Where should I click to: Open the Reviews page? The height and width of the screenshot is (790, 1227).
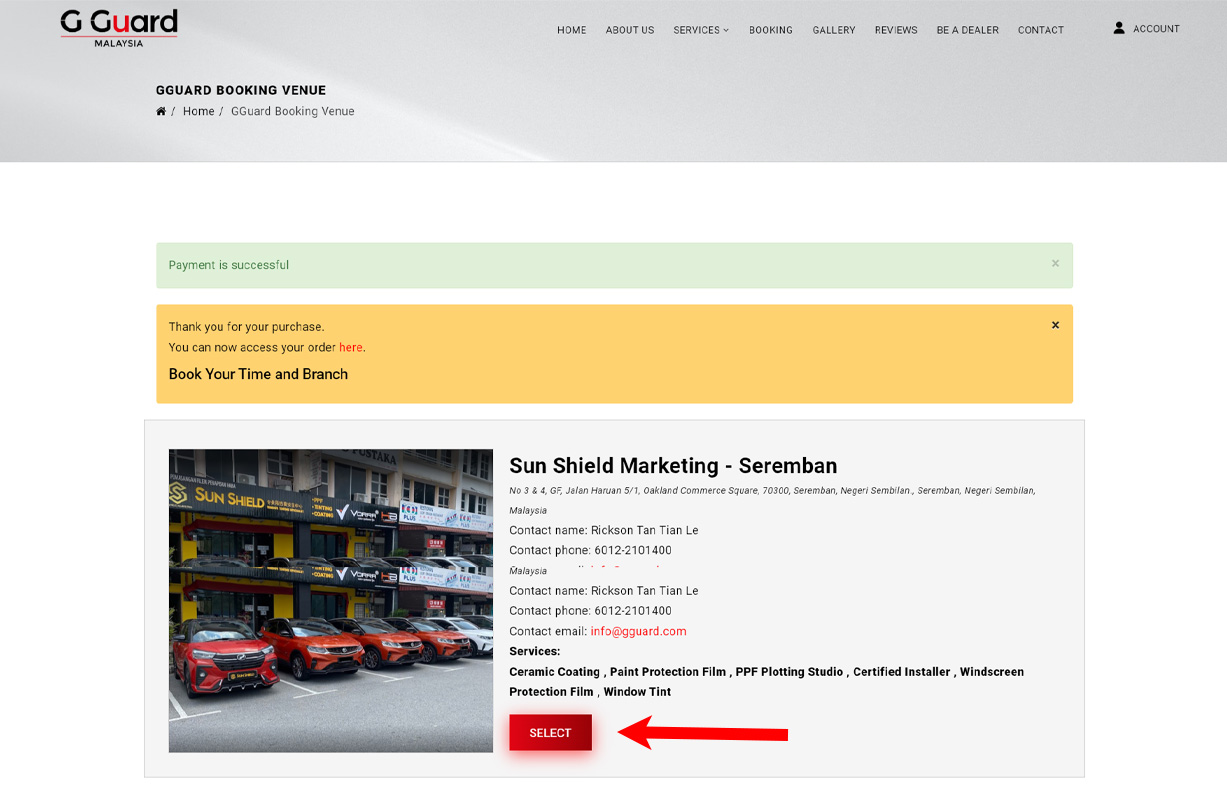(895, 30)
